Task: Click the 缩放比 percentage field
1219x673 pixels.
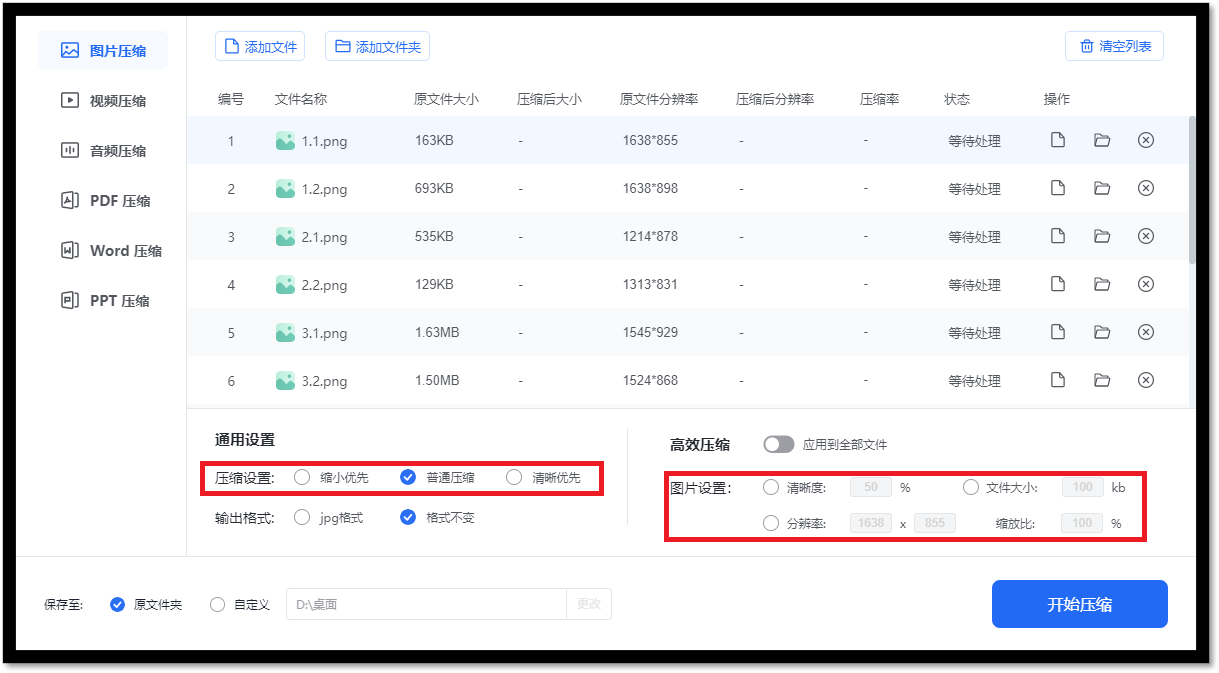Action: point(1083,523)
